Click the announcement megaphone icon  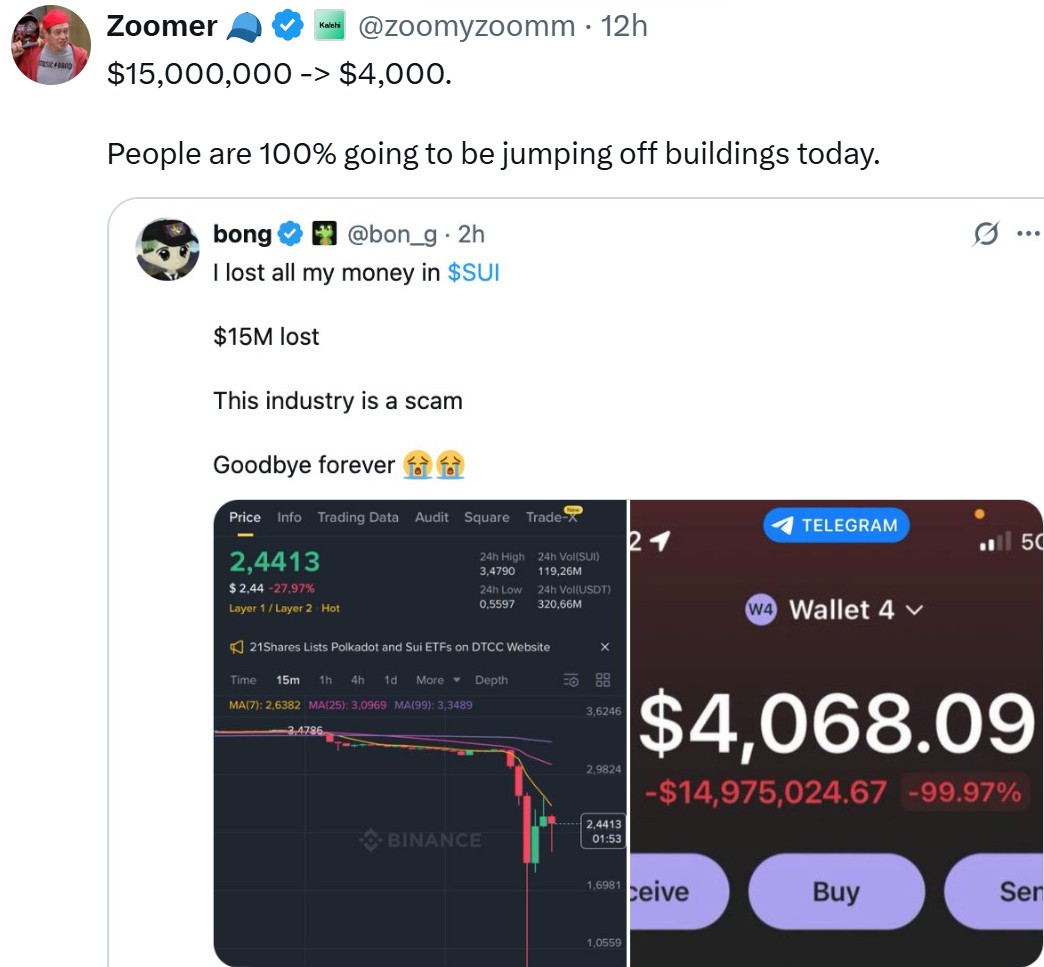(237, 647)
